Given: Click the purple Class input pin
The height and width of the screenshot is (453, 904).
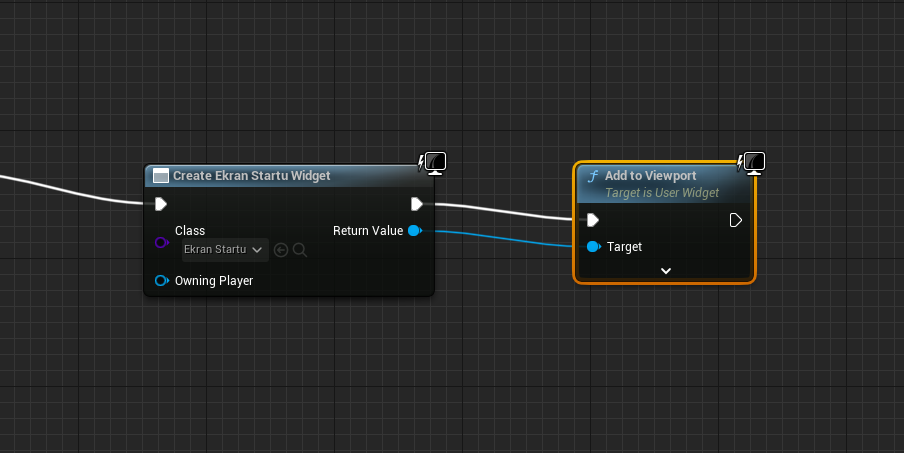Looking at the screenshot, I should pos(161,242).
